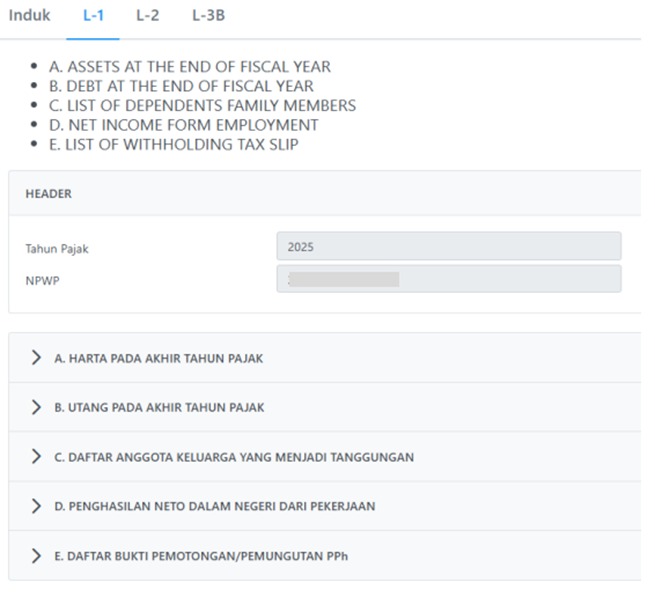Select the L-1 tab
The width and height of the screenshot is (655, 597).
[93, 16]
